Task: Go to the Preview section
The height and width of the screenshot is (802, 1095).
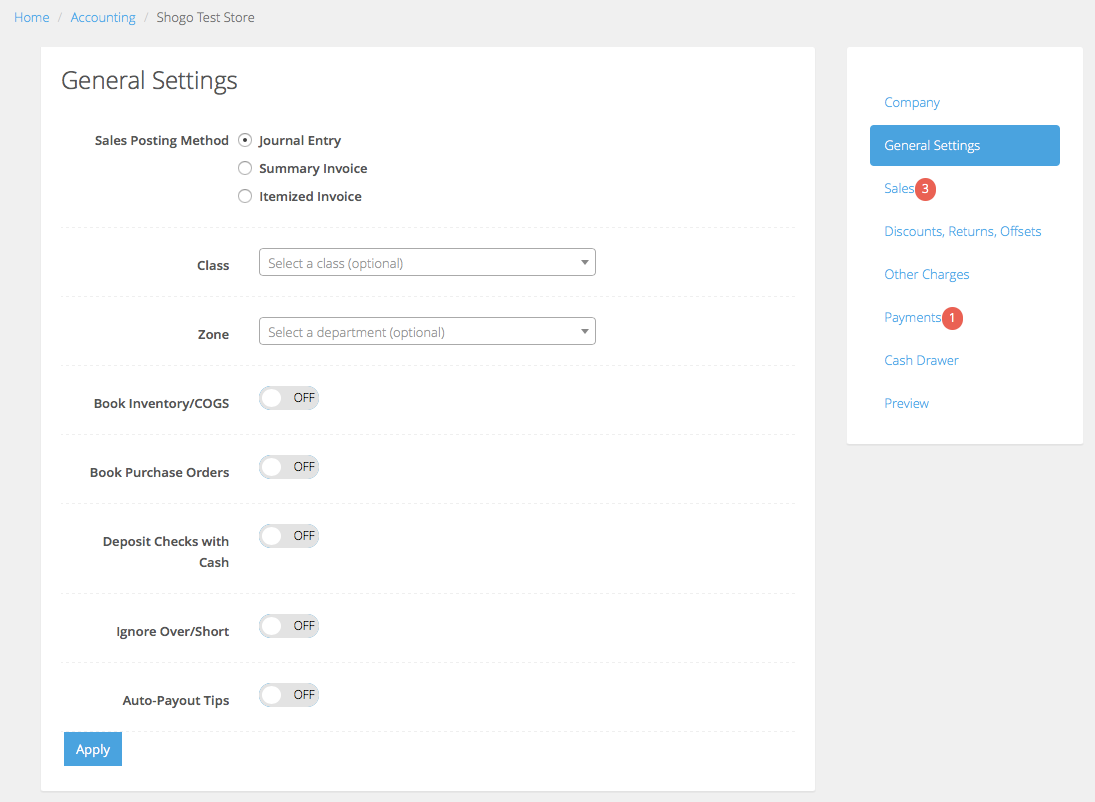Action: click(906, 403)
